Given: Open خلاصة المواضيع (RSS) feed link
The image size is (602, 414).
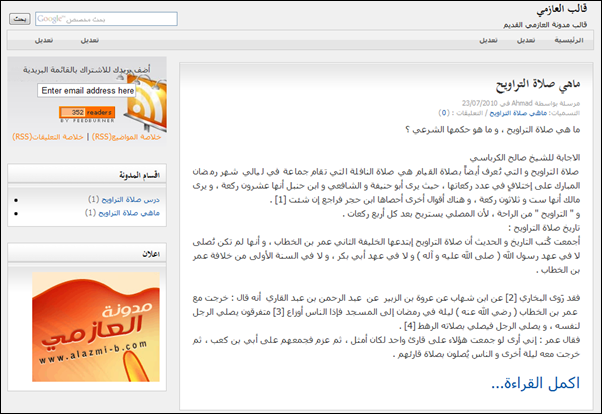Looking at the screenshot, I should 126,137.
